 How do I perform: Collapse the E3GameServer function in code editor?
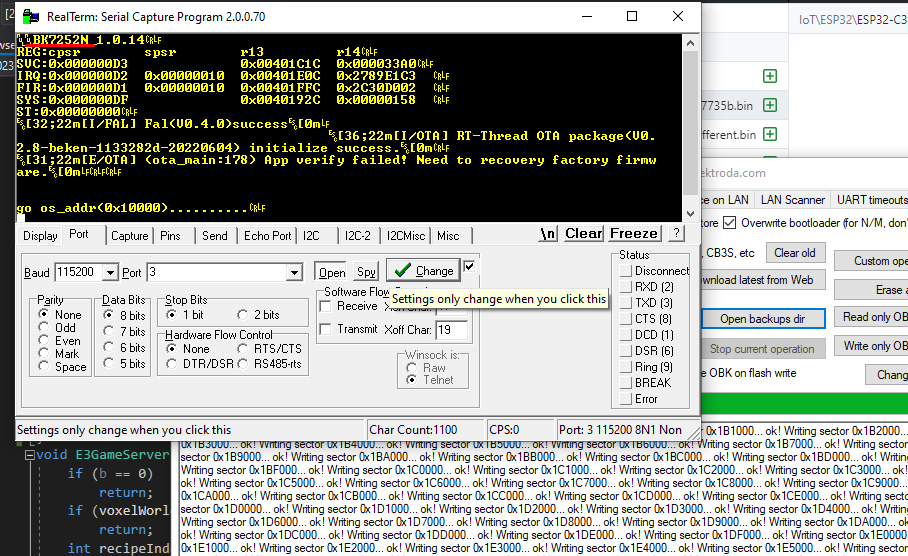[30, 455]
